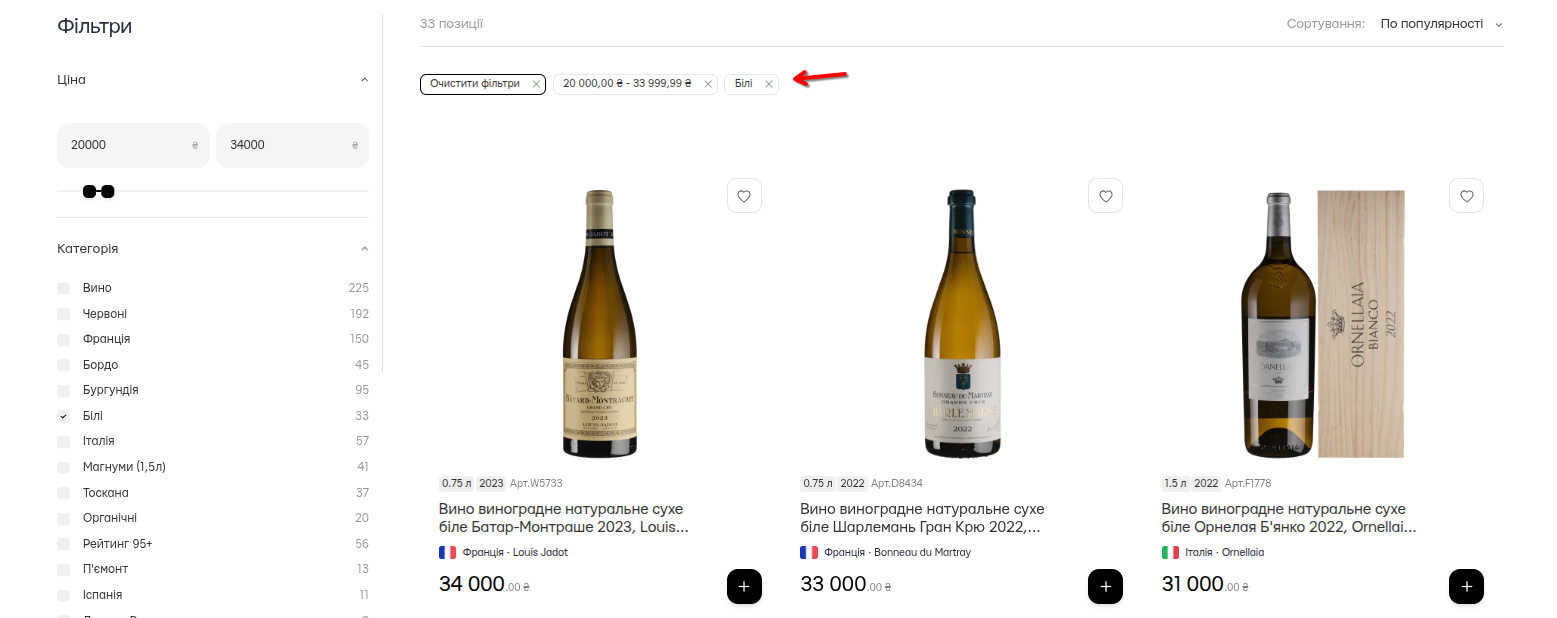Add the 33 000 ₴ Charlemagne wine to cart
Screen dimensions: 1557x618
[1105, 587]
